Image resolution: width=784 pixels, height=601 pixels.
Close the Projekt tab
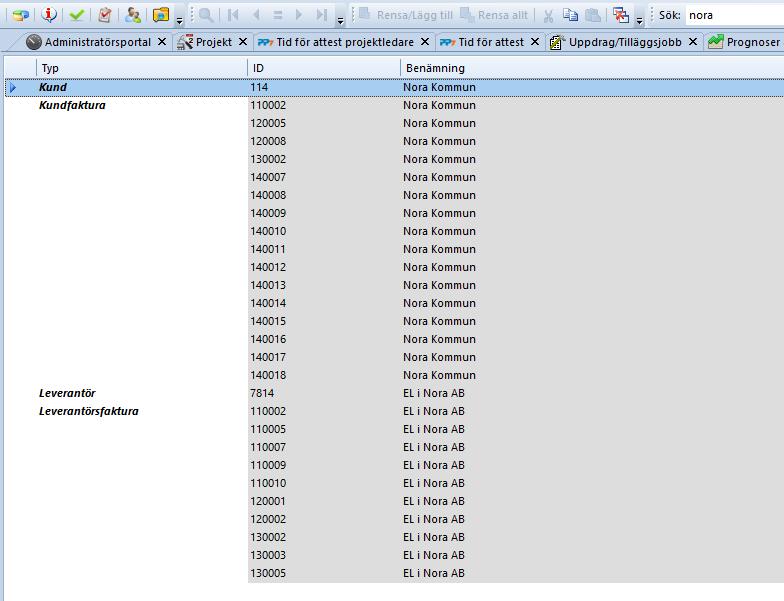[243, 42]
